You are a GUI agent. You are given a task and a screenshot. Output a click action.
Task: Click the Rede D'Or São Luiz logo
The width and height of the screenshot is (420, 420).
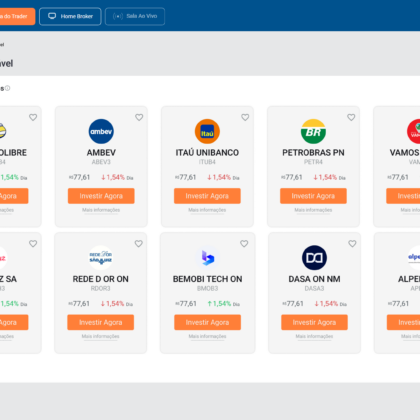[100, 258]
